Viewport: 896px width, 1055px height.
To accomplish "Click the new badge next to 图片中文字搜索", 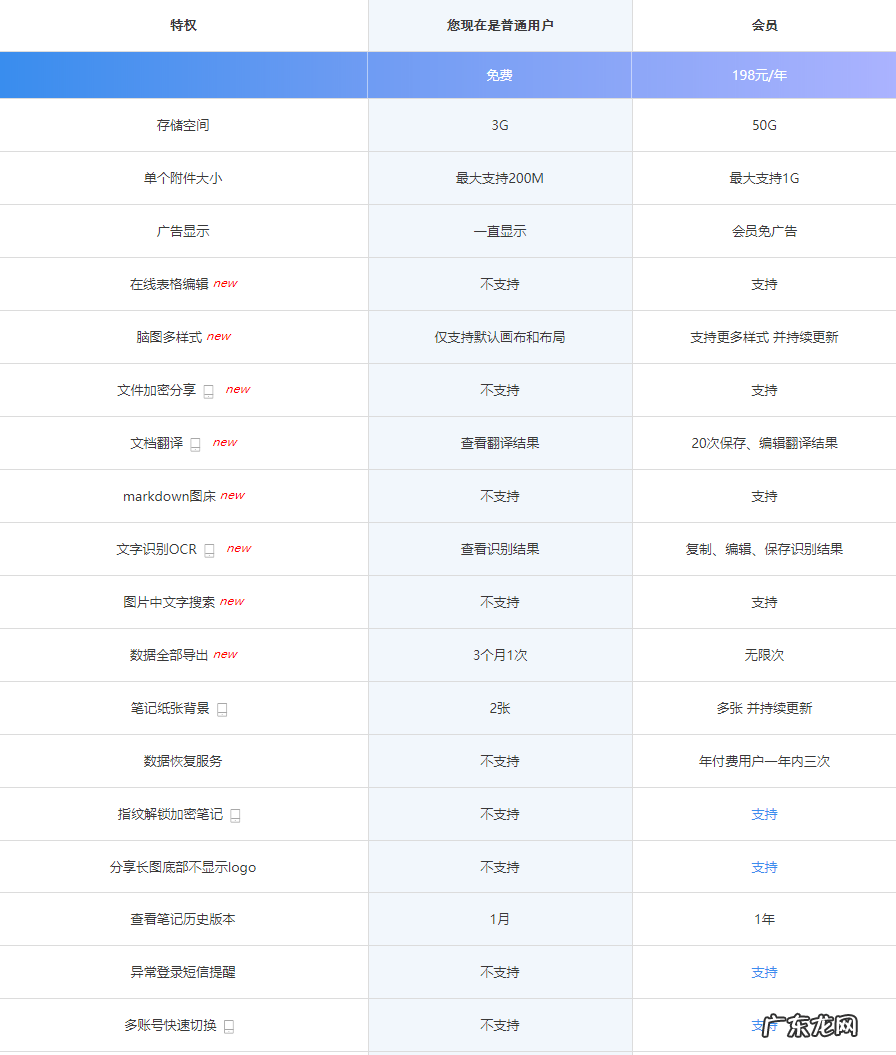I will (231, 600).
